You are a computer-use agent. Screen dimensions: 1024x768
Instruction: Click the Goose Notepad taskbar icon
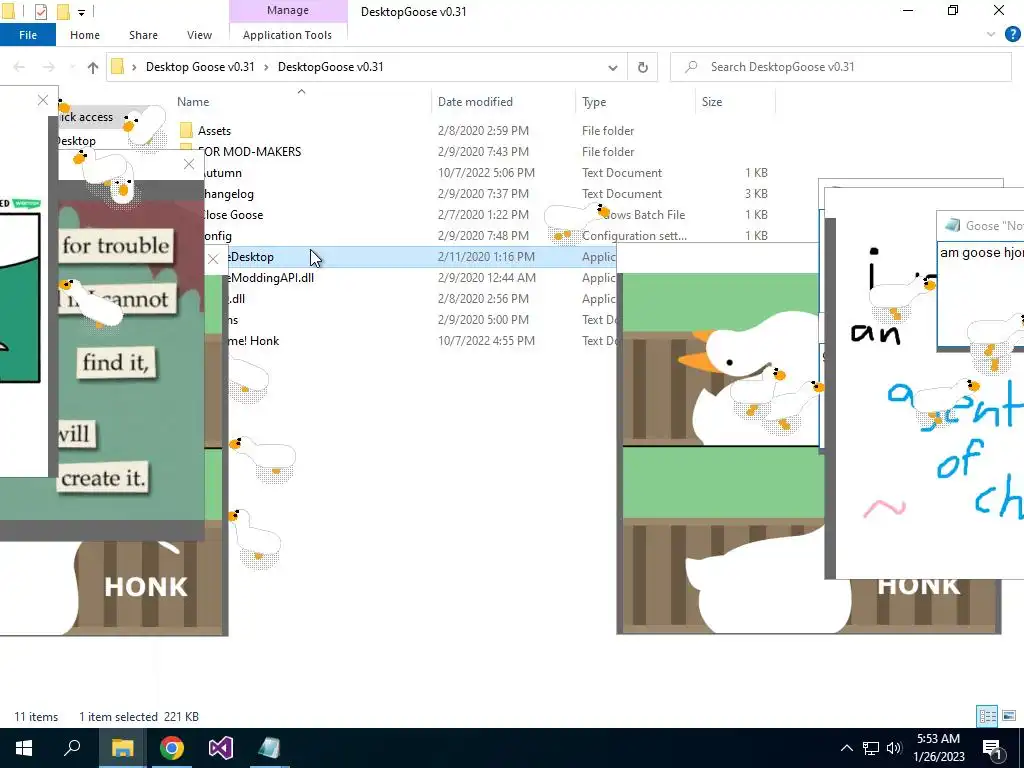(269, 748)
